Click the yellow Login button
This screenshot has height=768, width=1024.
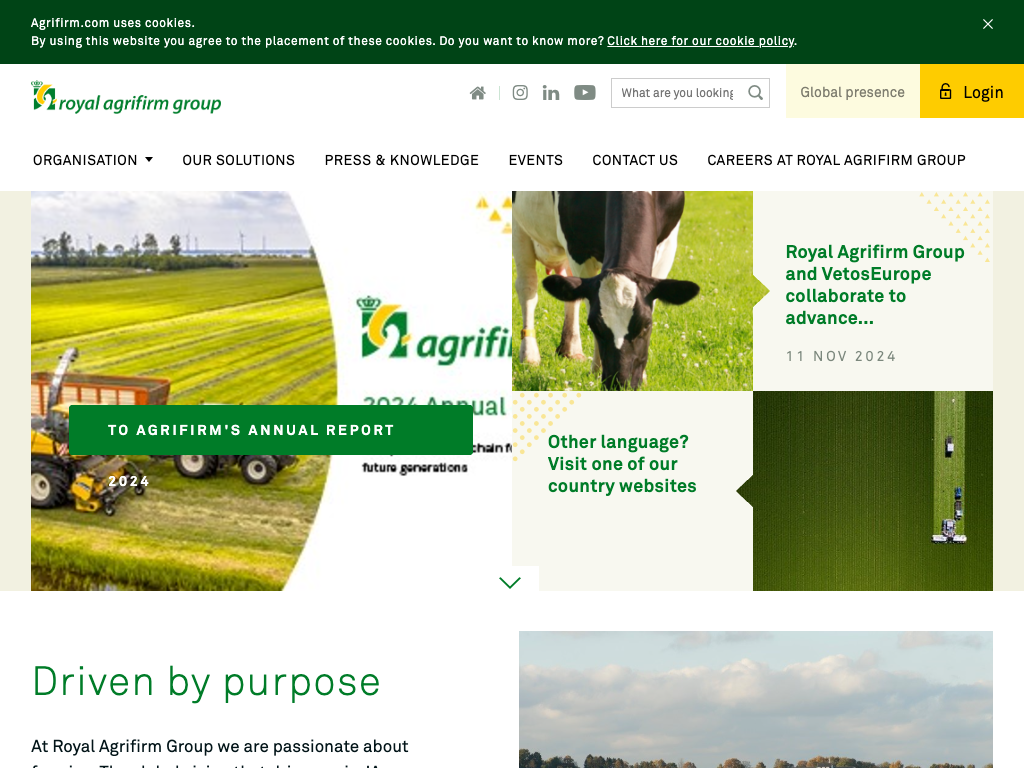coord(971,92)
